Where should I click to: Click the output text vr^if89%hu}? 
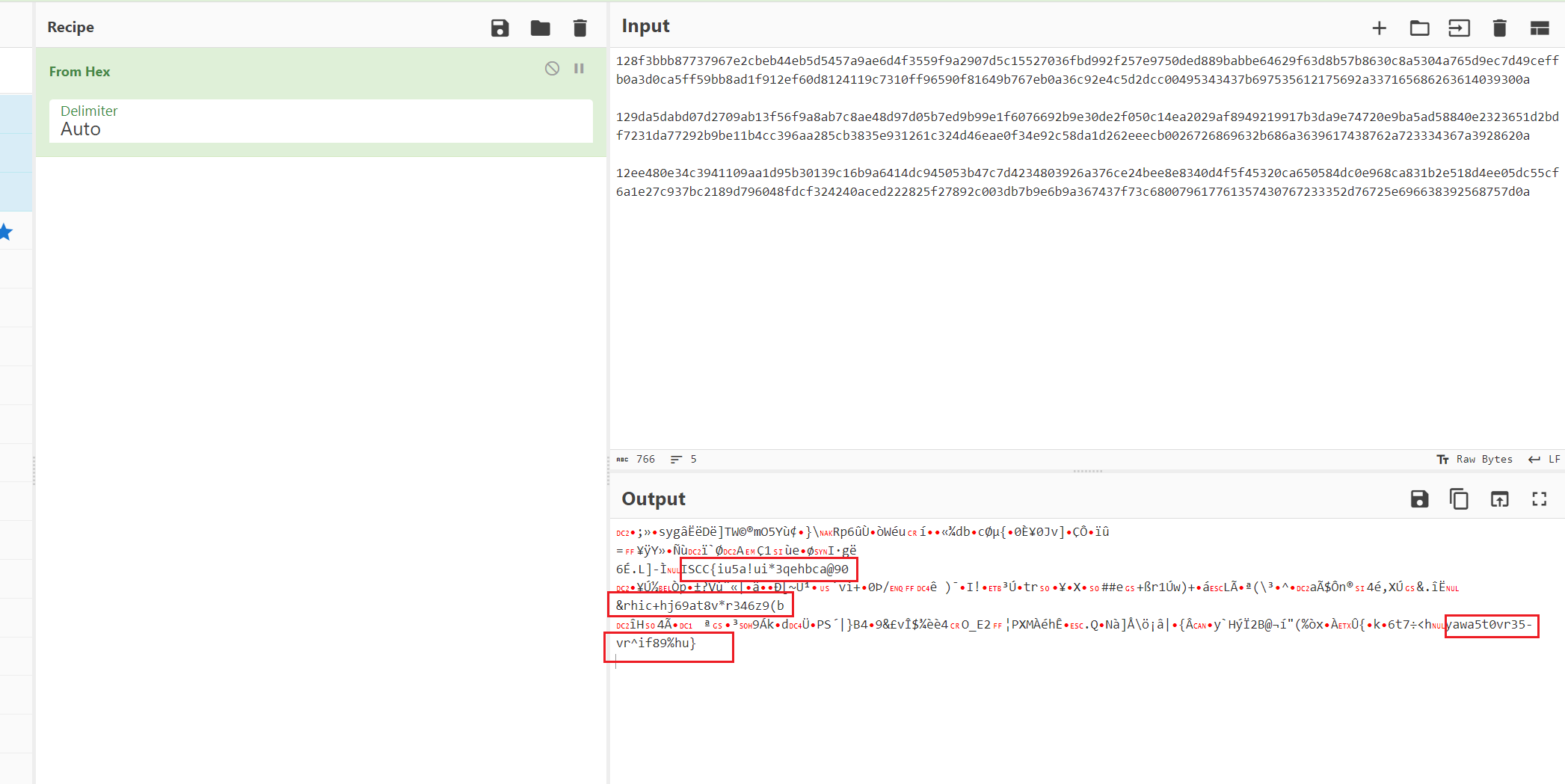[656, 643]
